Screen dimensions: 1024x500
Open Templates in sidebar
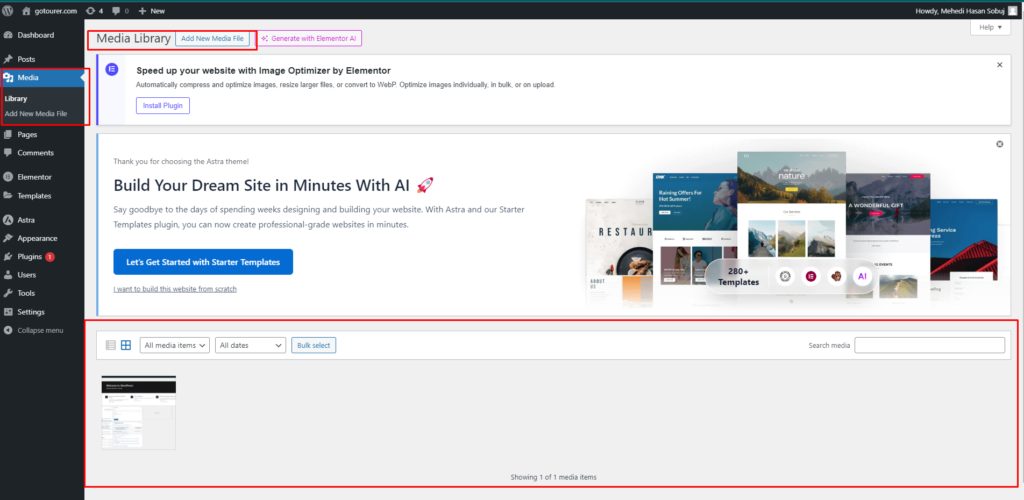click(x=42, y=196)
